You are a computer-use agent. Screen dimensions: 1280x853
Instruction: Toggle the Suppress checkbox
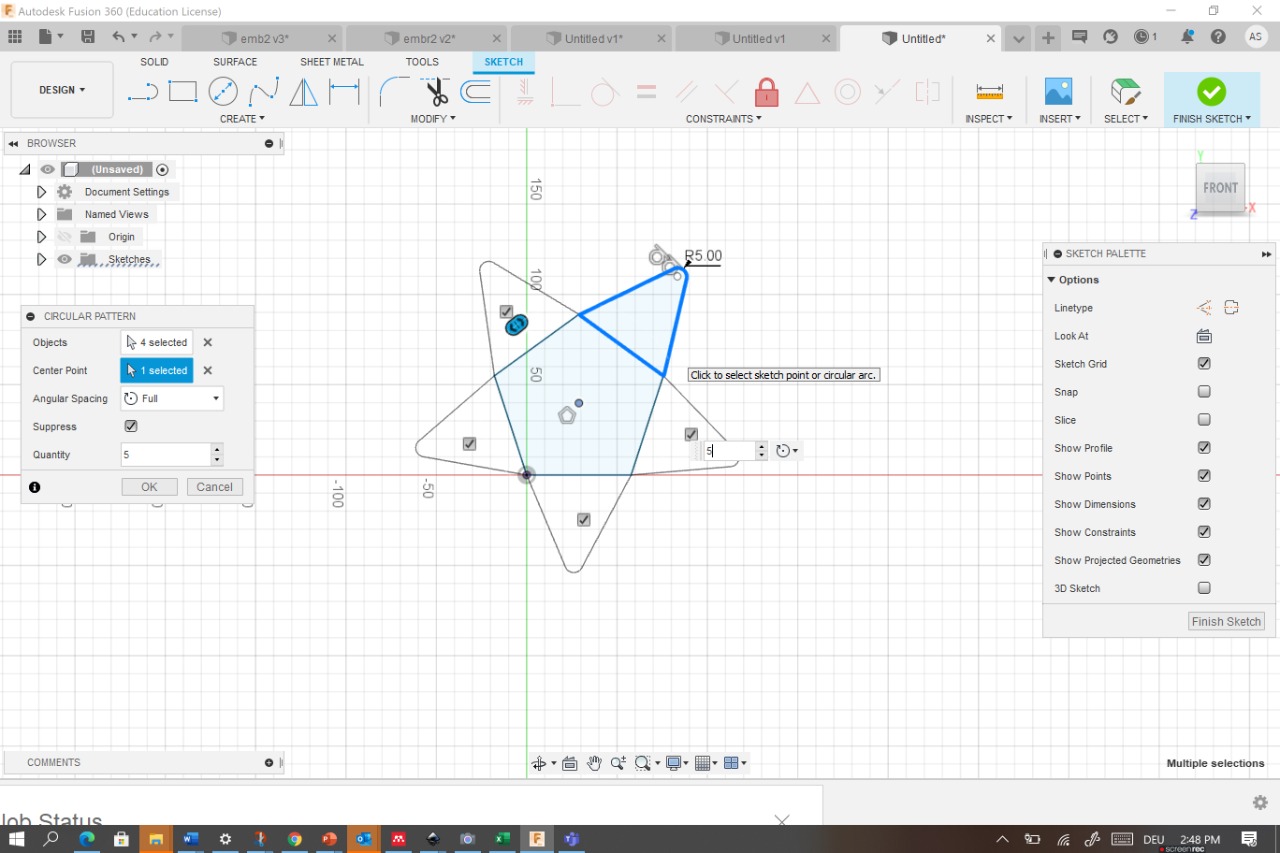(x=131, y=426)
